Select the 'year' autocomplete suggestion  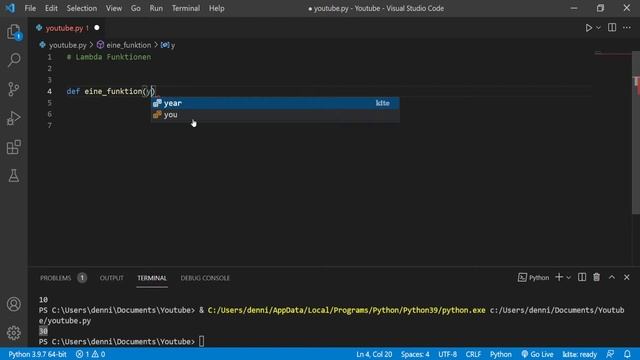(x=275, y=103)
